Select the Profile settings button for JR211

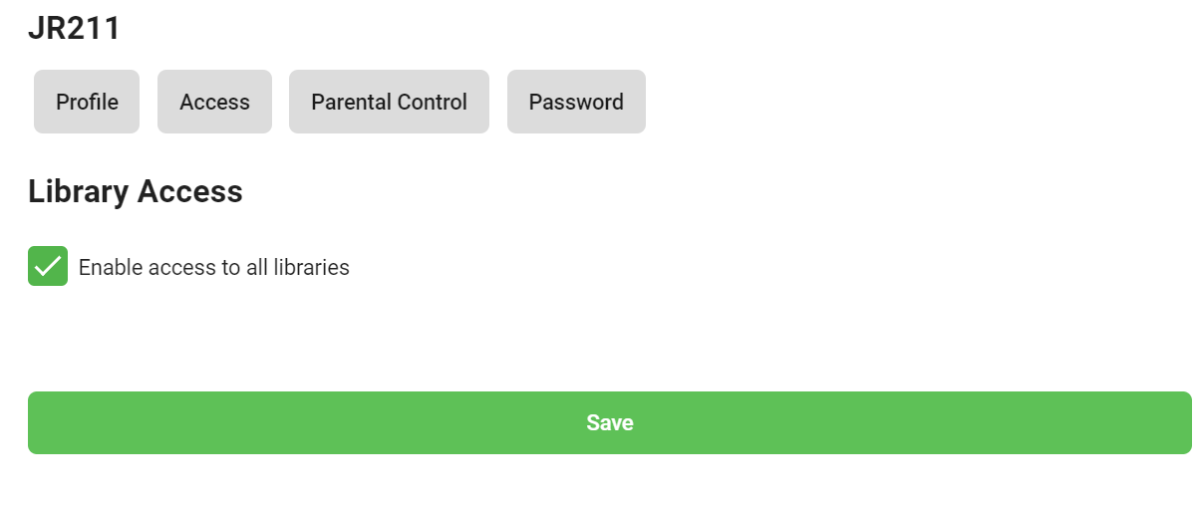pos(87,102)
